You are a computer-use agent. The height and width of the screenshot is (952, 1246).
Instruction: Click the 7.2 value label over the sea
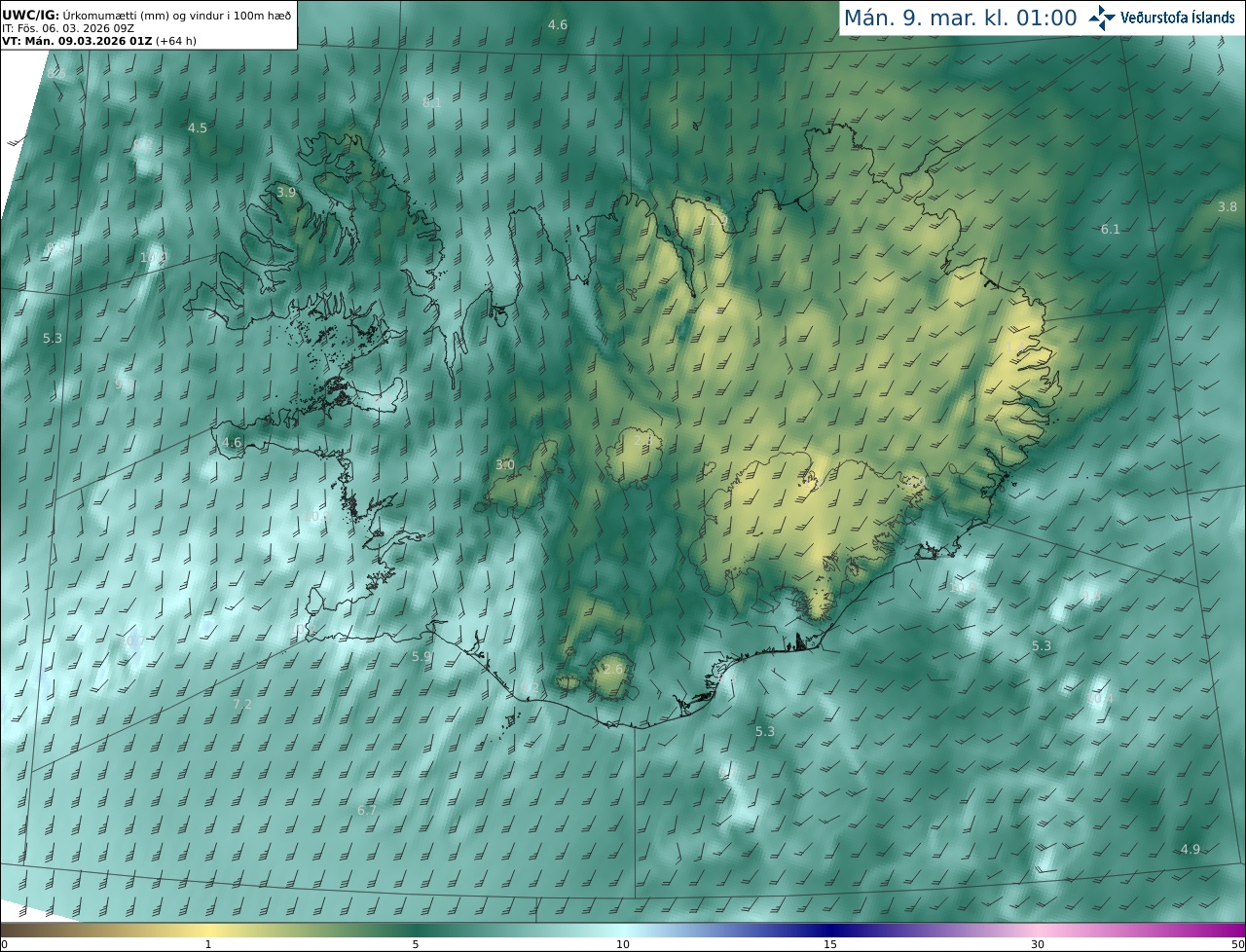click(x=242, y=704)
